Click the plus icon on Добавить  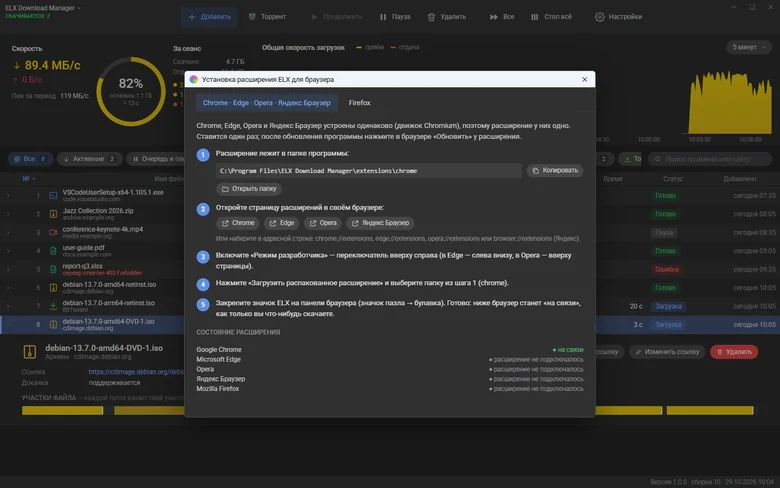click(192, 17)
